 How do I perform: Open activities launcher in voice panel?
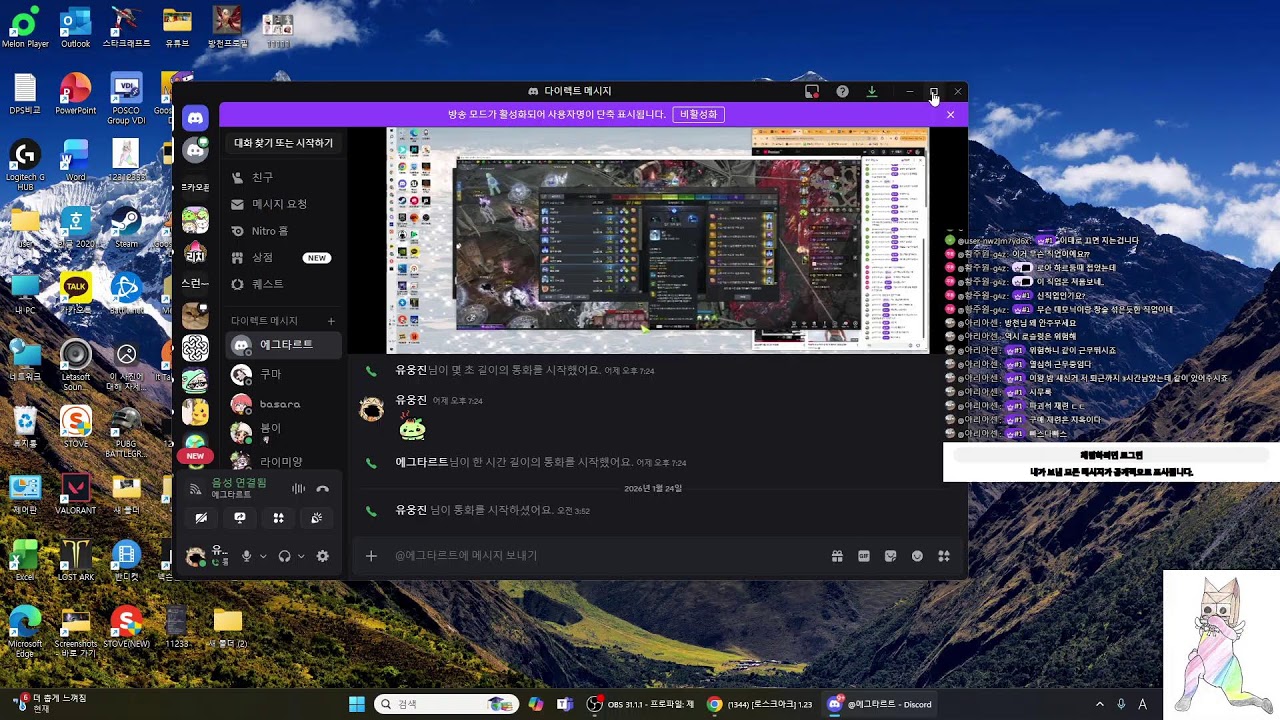[278, 518]
